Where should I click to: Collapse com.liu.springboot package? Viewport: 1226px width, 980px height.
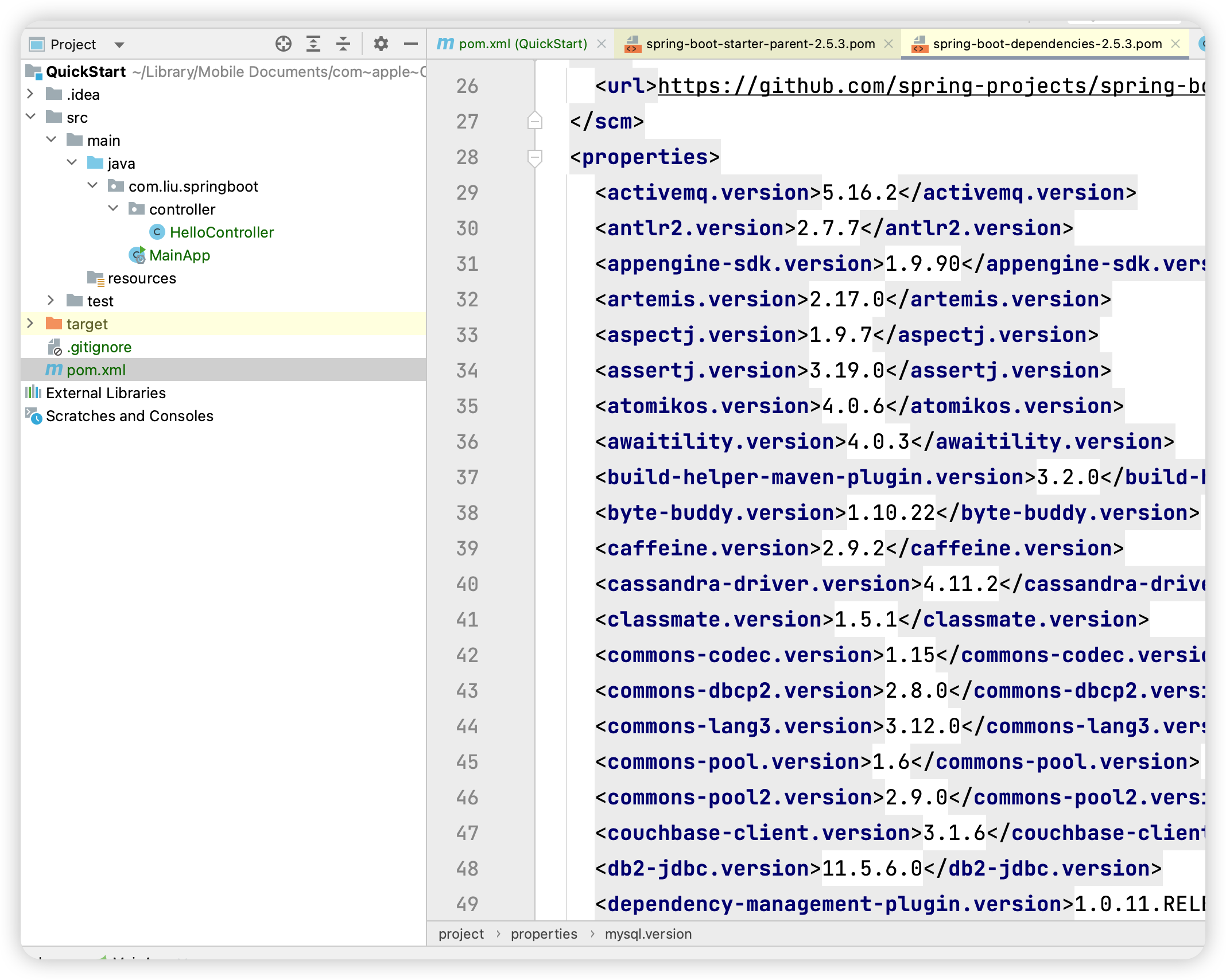93,185
